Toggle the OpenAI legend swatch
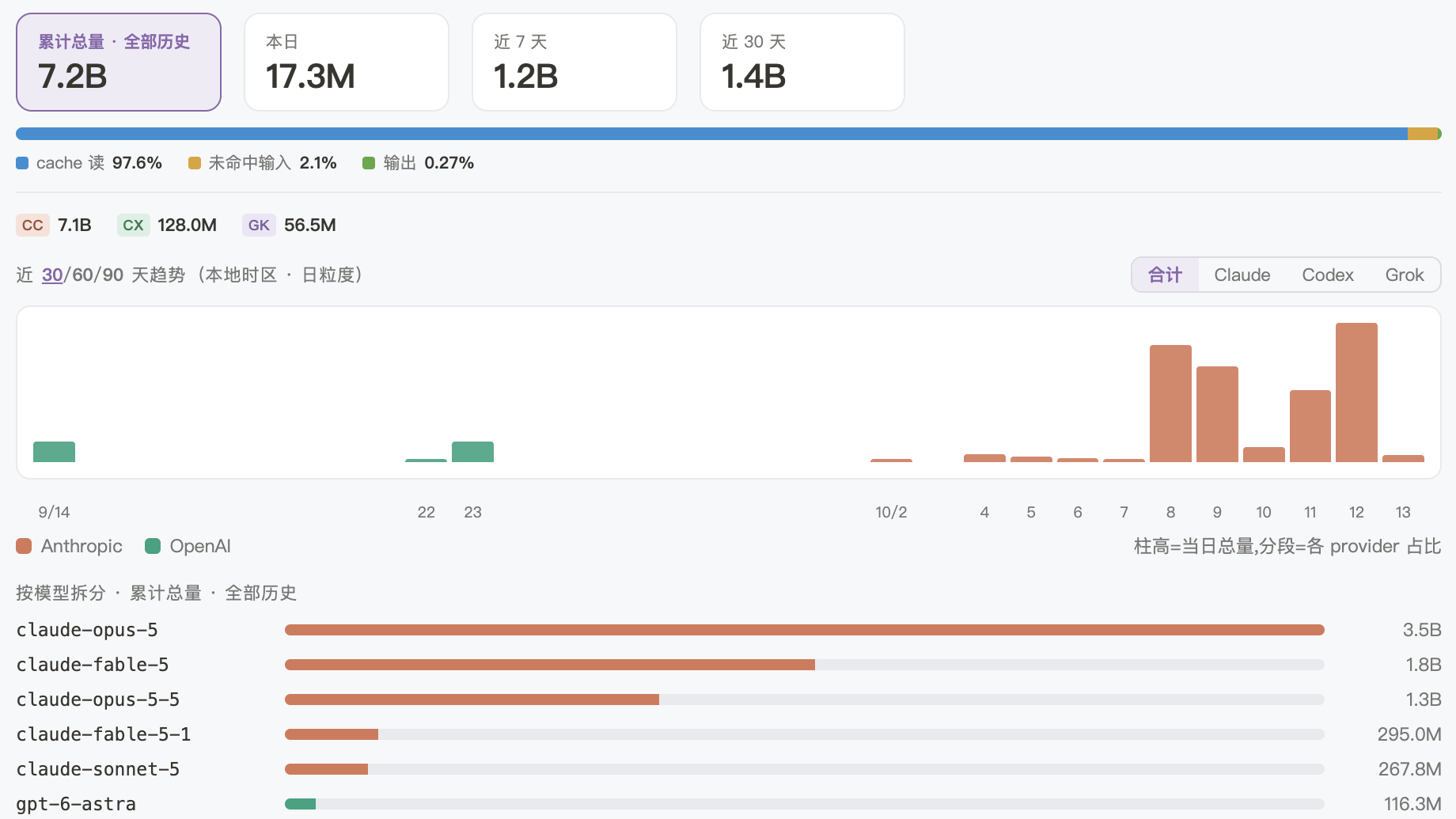Screen dimensions: 1456x819 point(153,546)
